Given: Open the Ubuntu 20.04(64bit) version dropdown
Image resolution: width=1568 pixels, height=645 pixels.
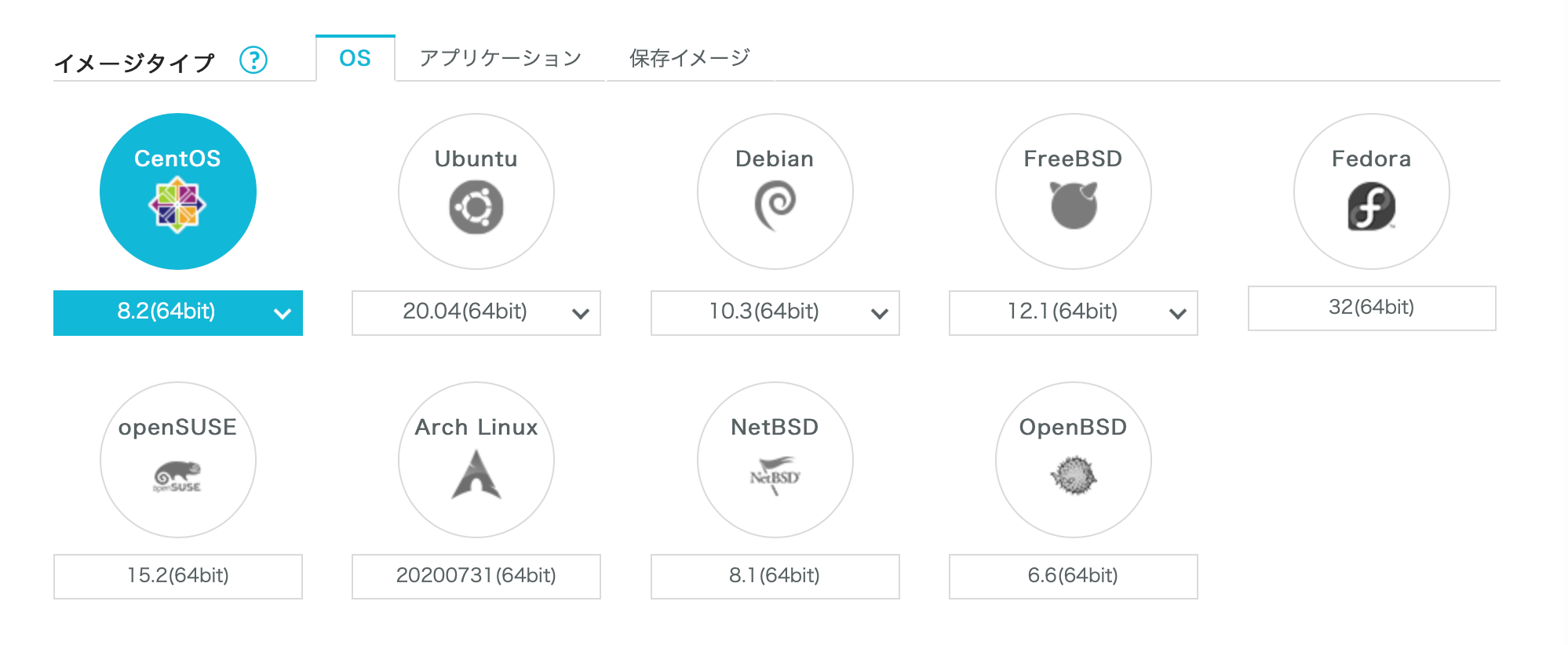Looking at the screenshot, I should point(476,313).
